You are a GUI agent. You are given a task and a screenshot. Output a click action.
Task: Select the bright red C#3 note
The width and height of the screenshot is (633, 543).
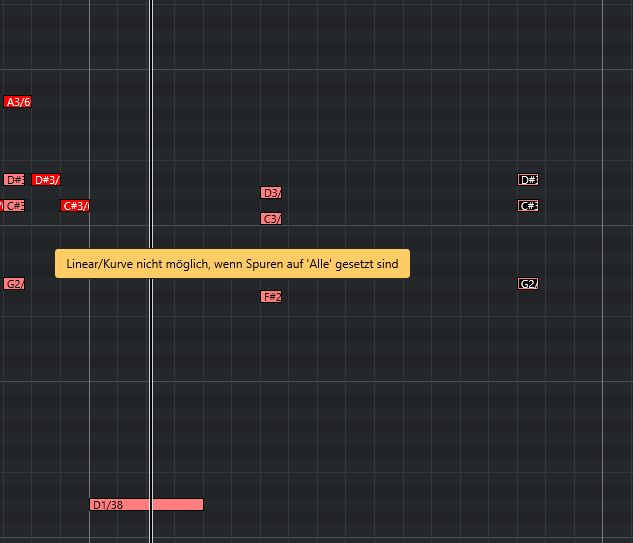75,206
